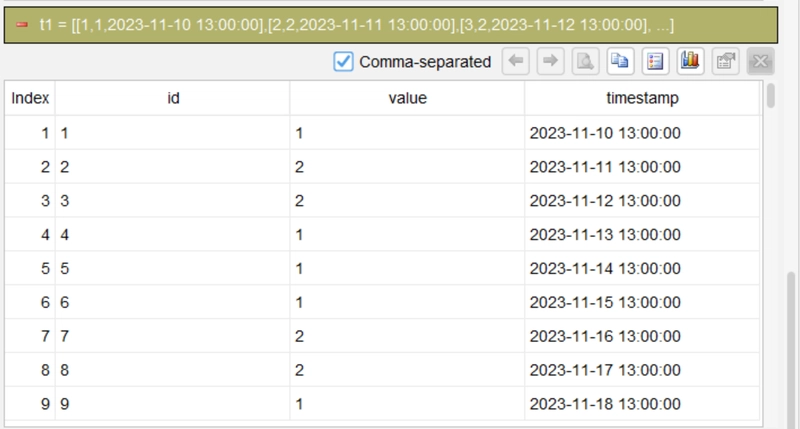Uncheck the Comma-separated checkbox
This screenshot has width=800, height=429.
343,62
